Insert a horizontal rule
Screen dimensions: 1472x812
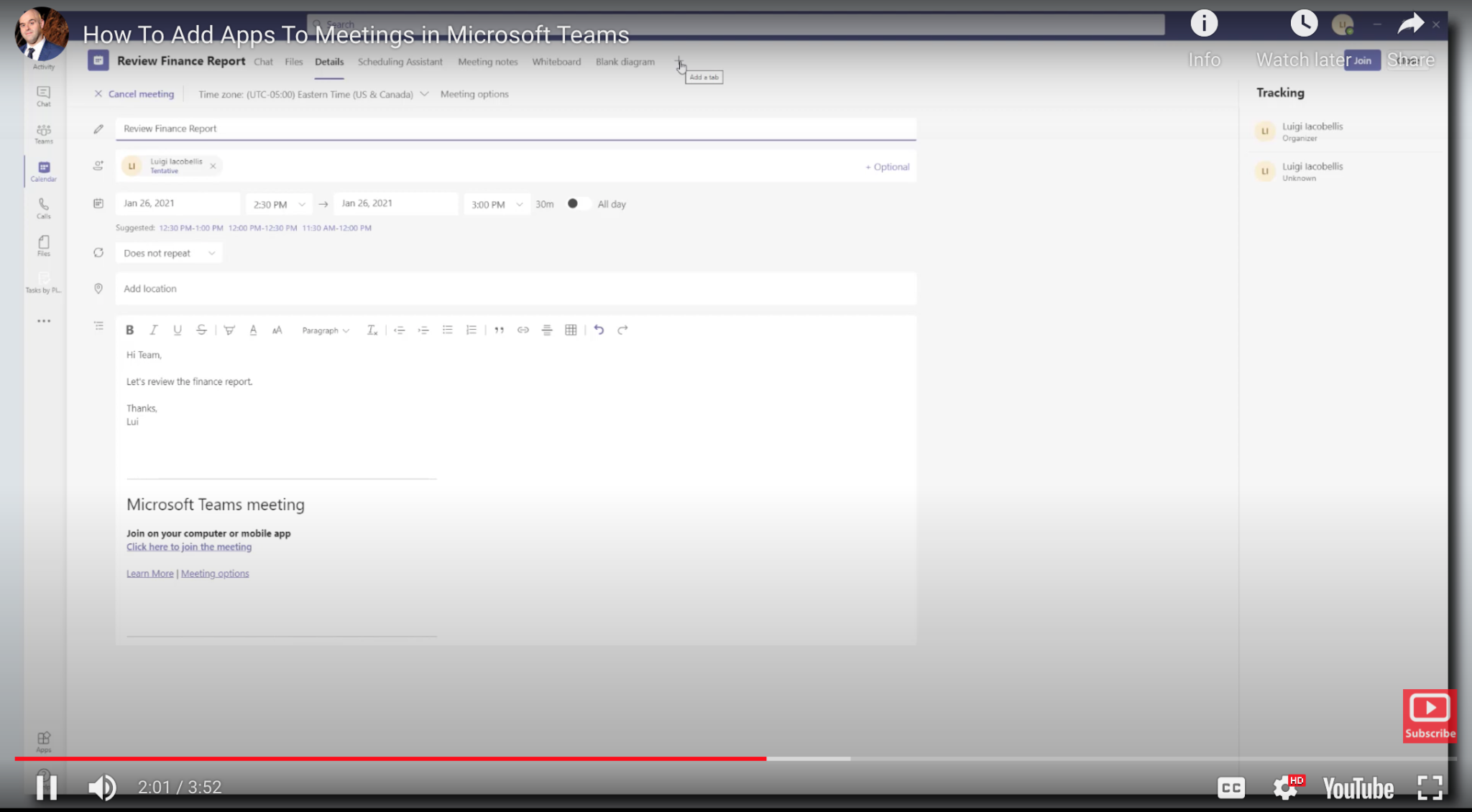(547, 330)
